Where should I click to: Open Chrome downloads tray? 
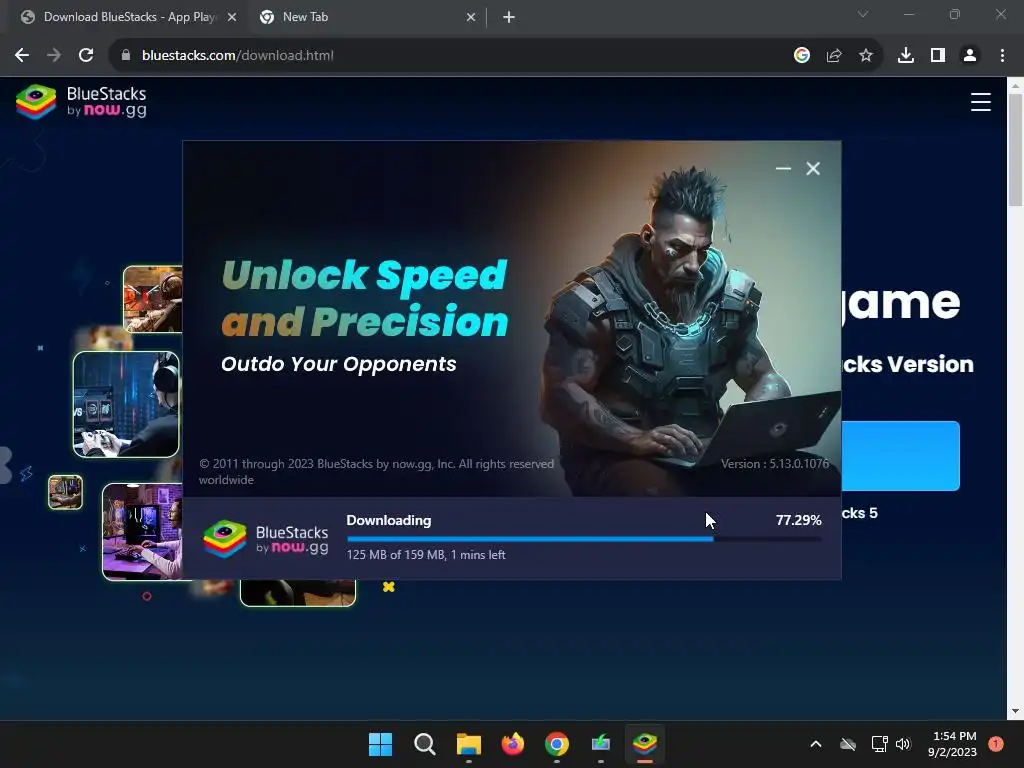(906, 56)
